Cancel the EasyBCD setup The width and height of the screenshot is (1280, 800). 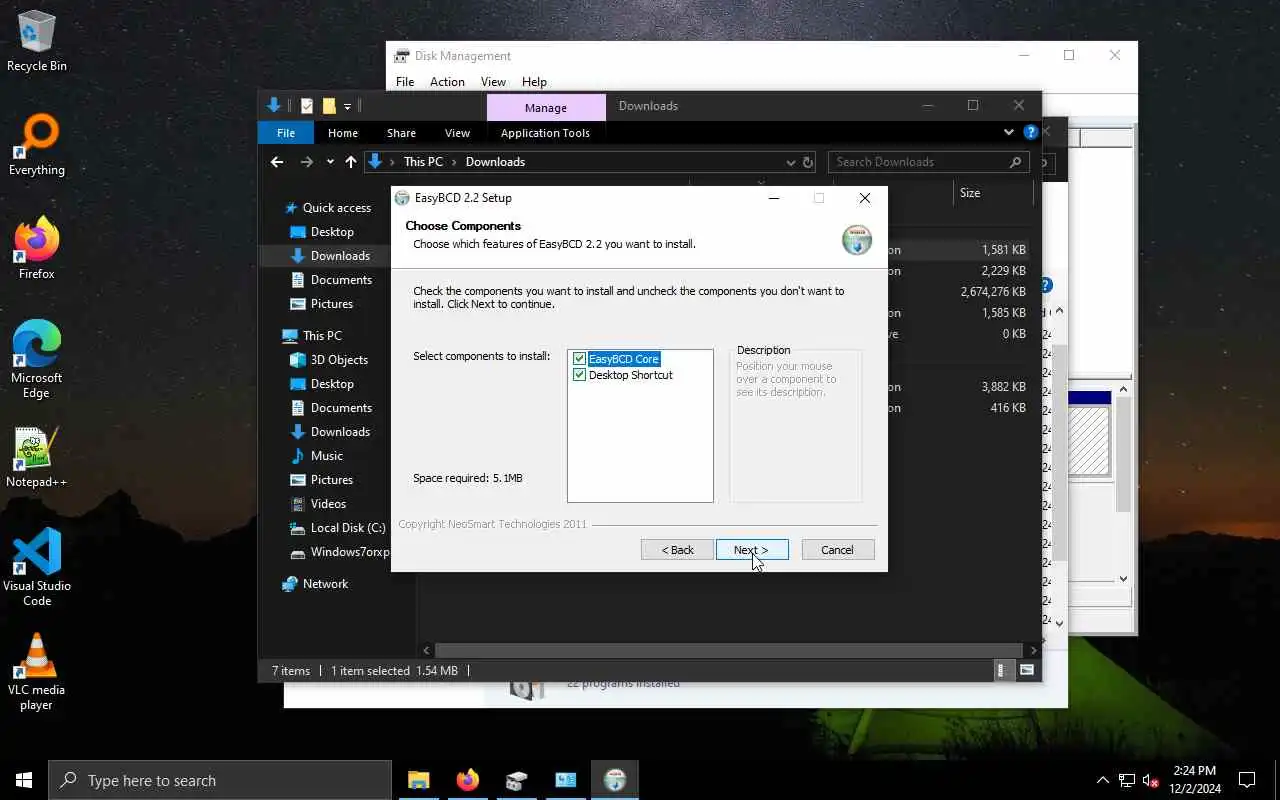[x=838, y=550]
